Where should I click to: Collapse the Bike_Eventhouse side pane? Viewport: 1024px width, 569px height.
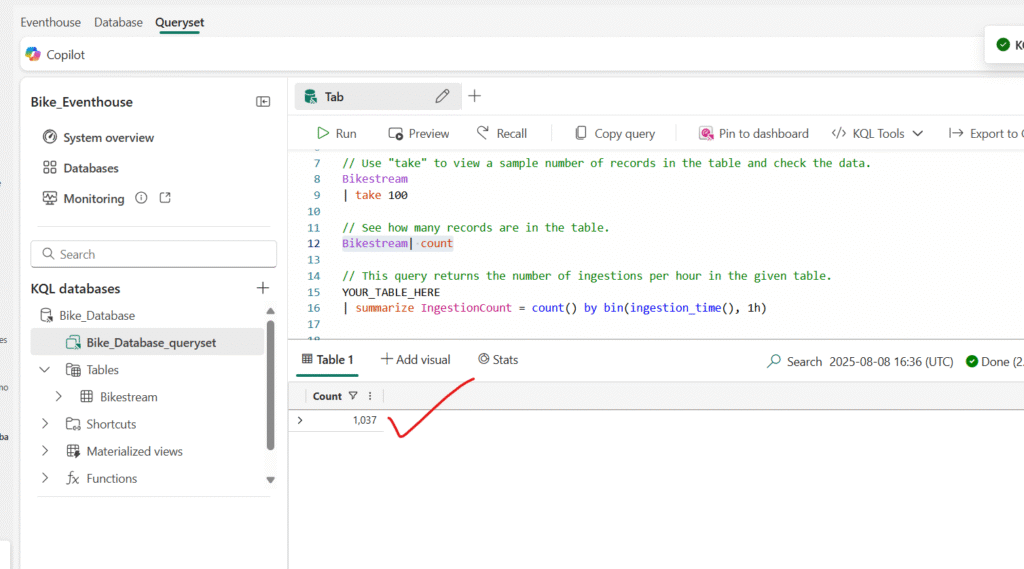263,102
